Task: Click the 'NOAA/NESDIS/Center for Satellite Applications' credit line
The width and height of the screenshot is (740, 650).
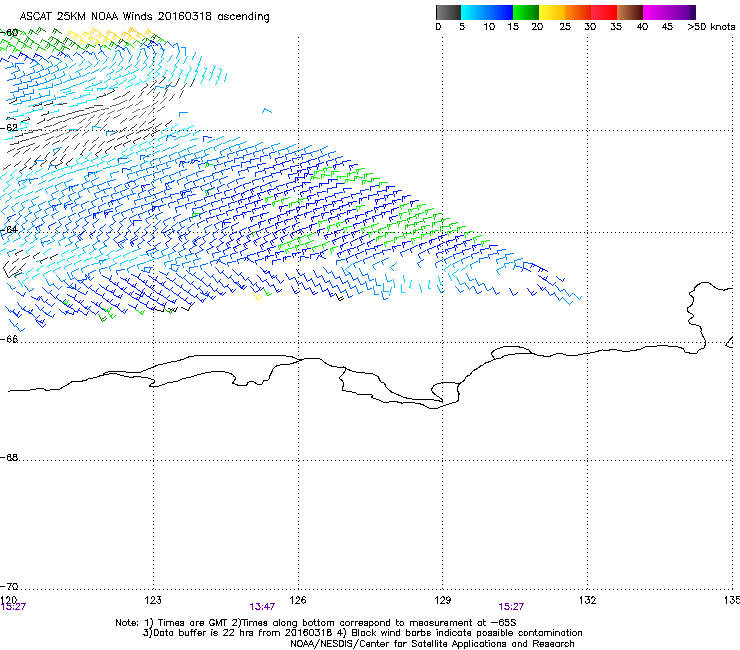Action: pos(432,644)
